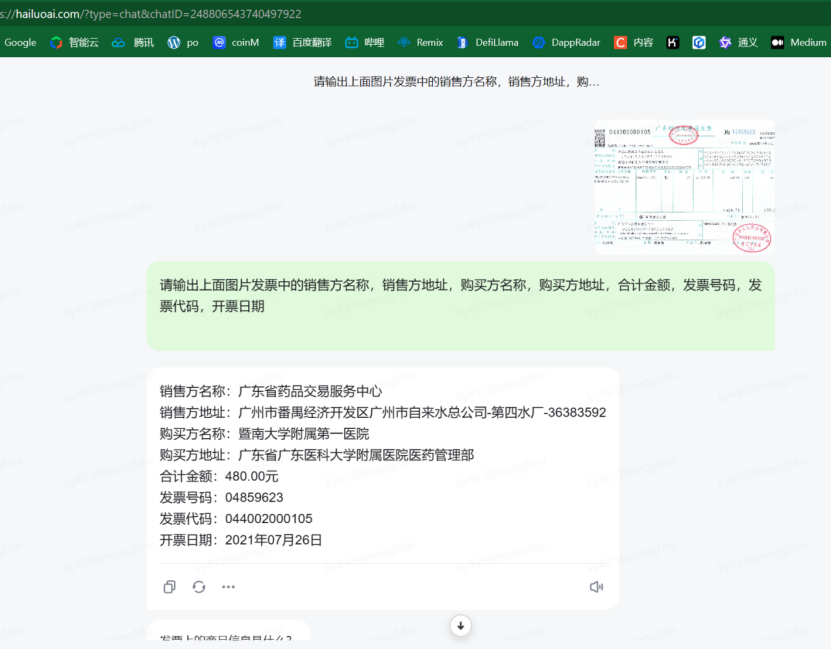
Task: Open the Medium bookmark
Action: [x=799, y=42]
